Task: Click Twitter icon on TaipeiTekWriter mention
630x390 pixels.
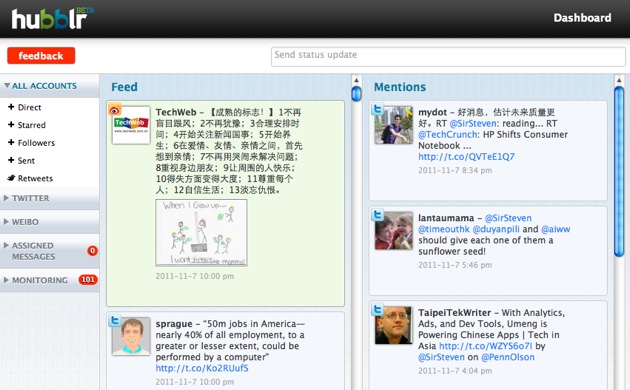Action: pos(377,309)
